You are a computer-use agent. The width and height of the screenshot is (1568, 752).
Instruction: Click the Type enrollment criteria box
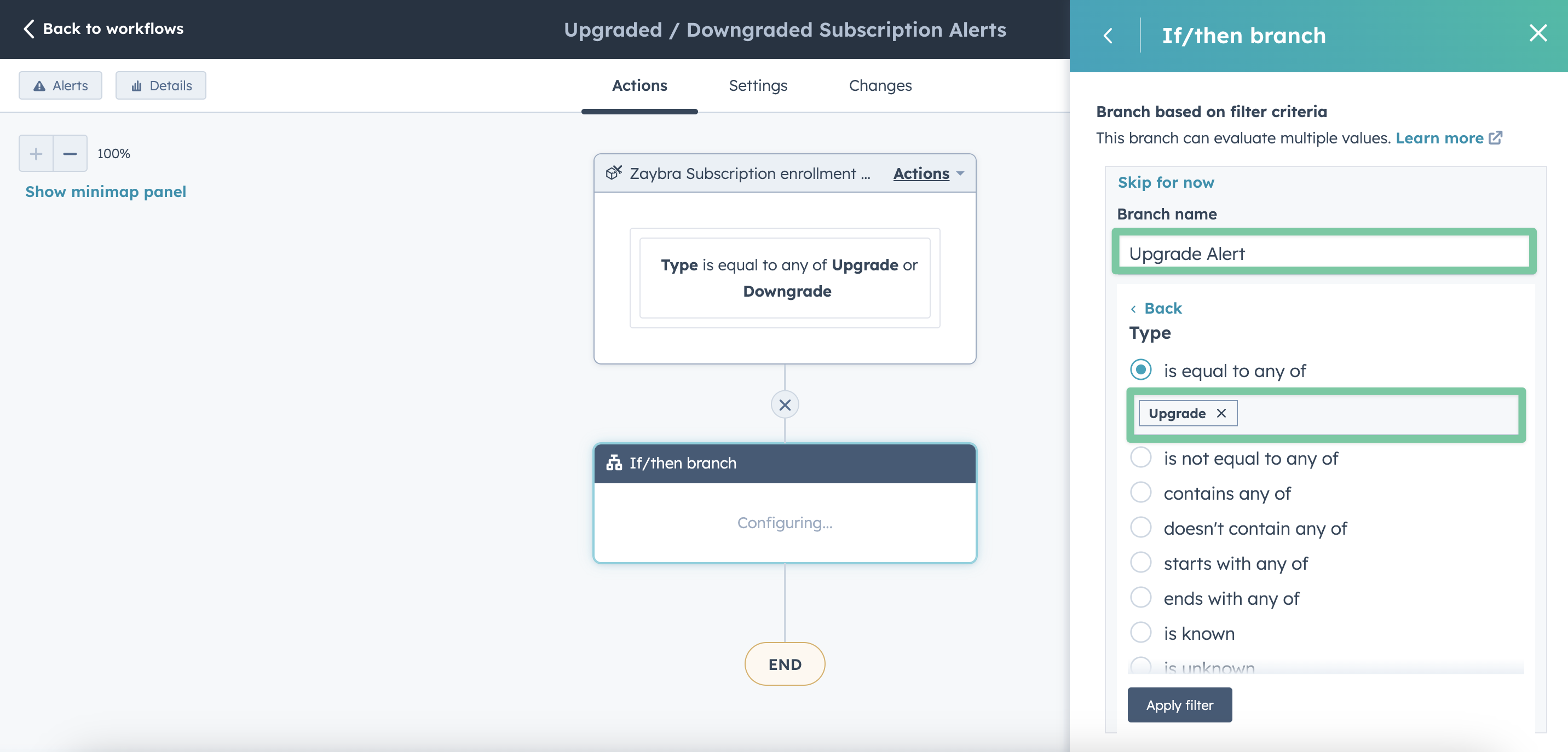[x=785, y=278]
